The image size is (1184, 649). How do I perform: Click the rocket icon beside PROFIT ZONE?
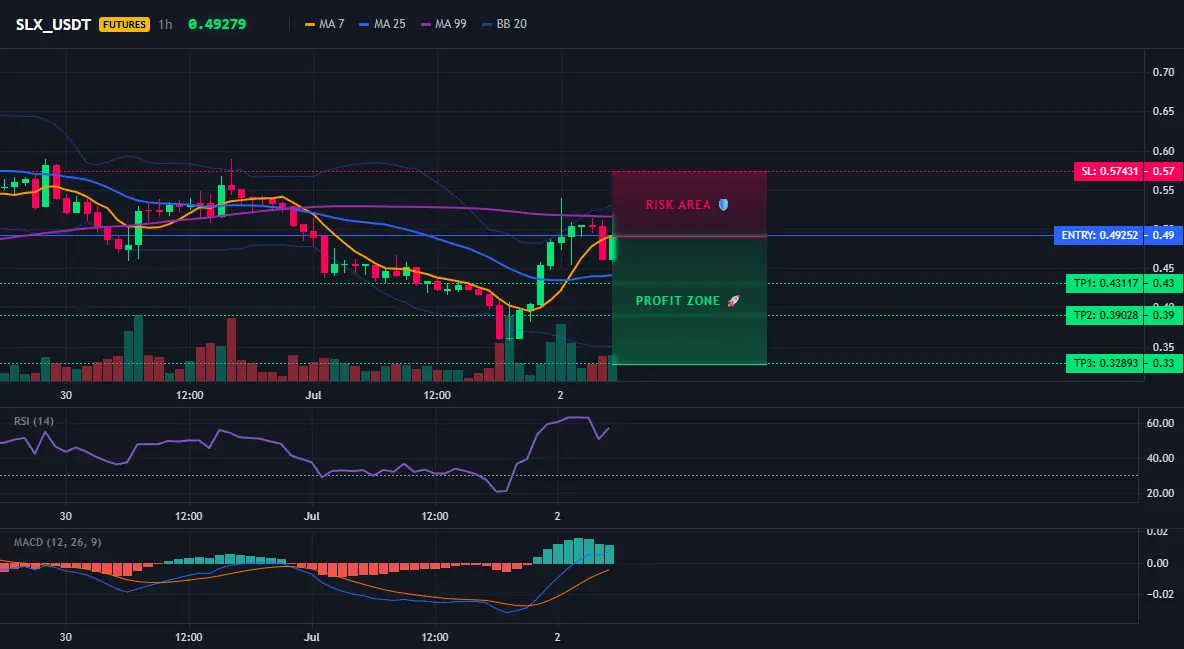point(733,301)
